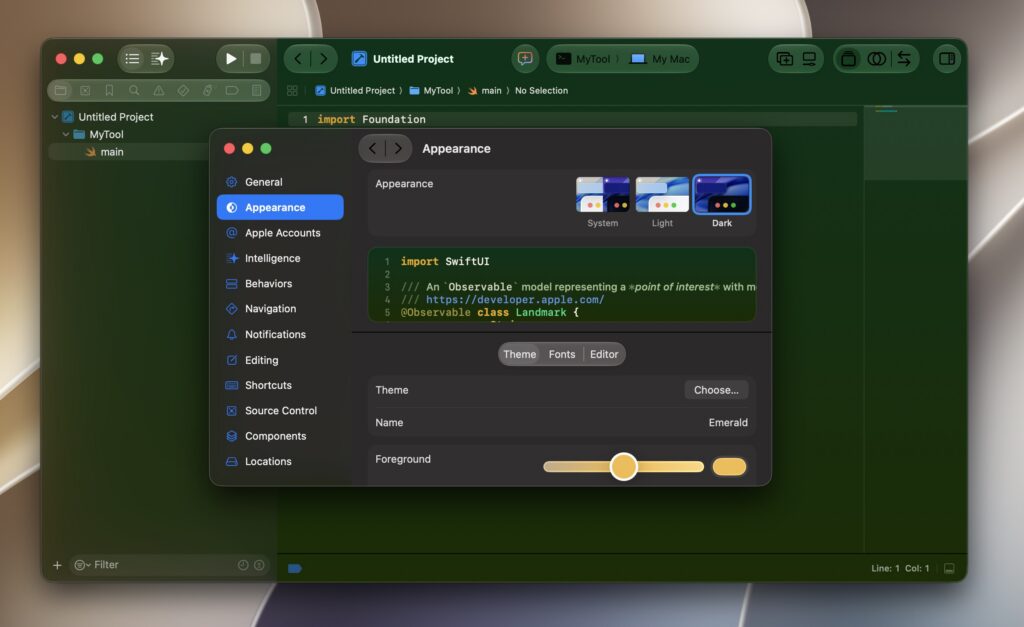
Task: Open the Find navigator magnifier icon
Action: click(x=134, y=90)
